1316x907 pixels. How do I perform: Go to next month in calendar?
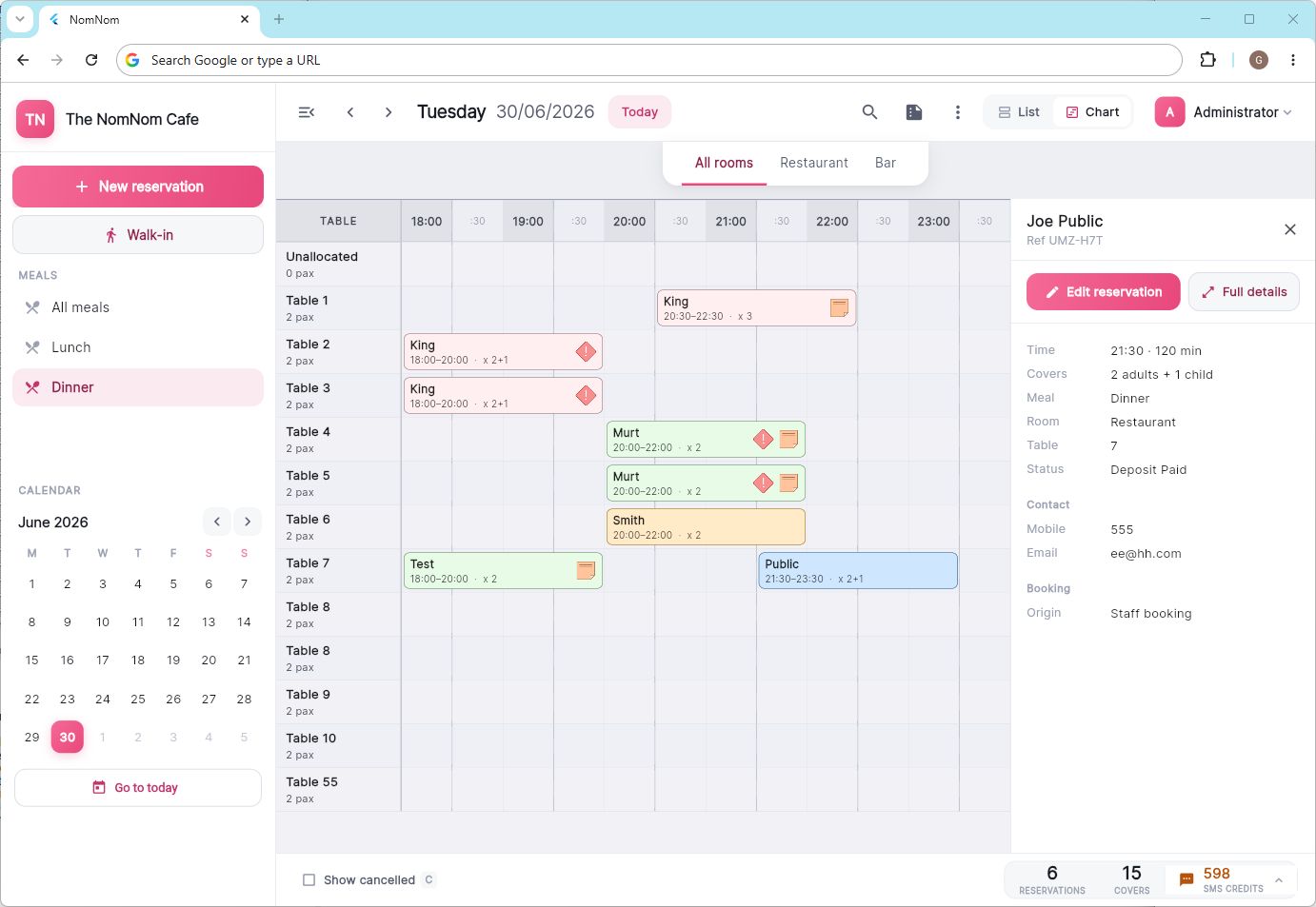point(248,522)
